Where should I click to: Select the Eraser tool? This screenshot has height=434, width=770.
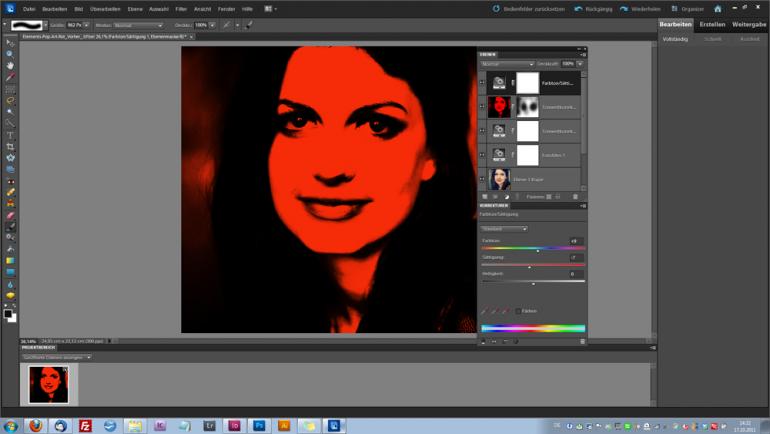click(10, 216)
